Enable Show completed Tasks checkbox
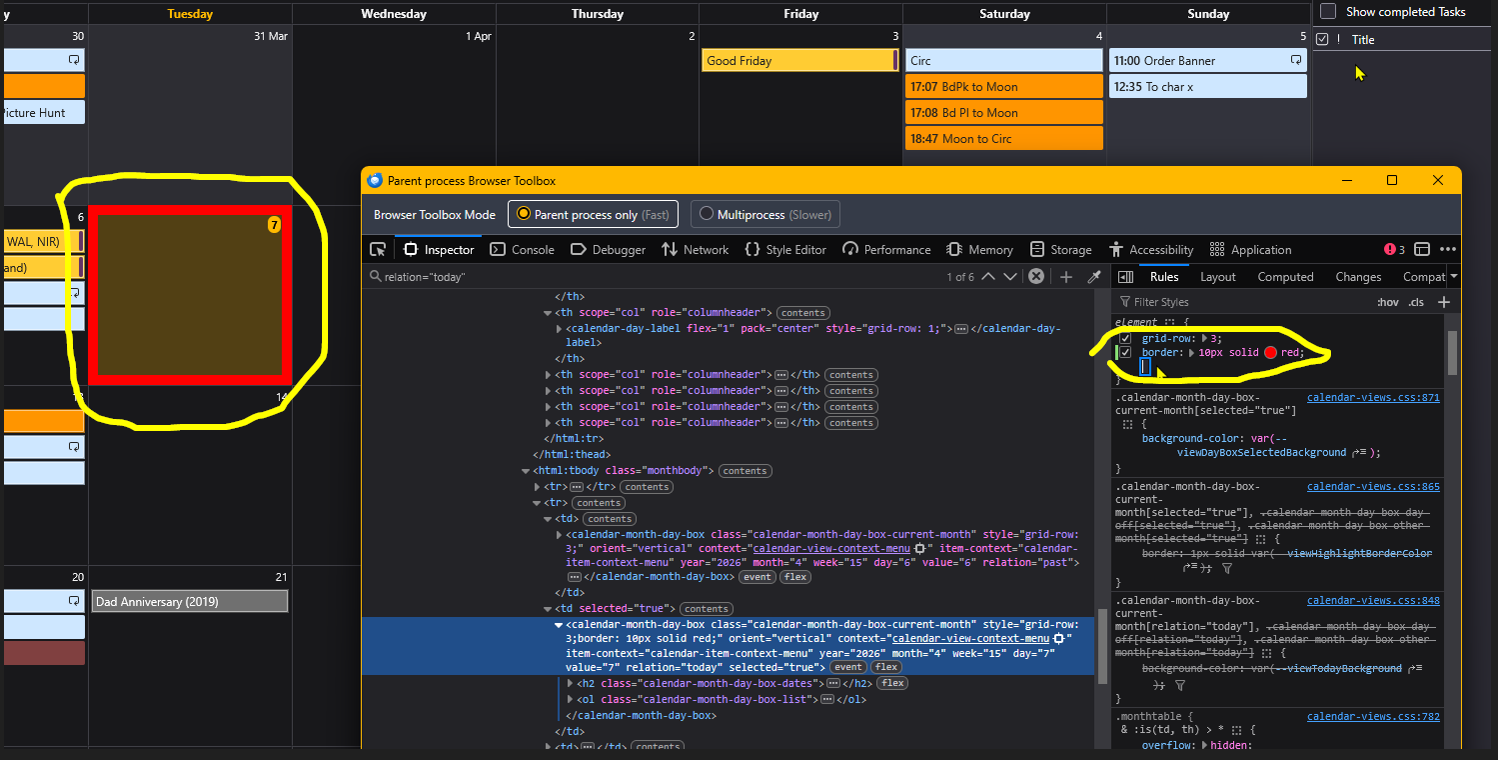This screenshot has width=1498, height=760. (x=1328, y=12)
